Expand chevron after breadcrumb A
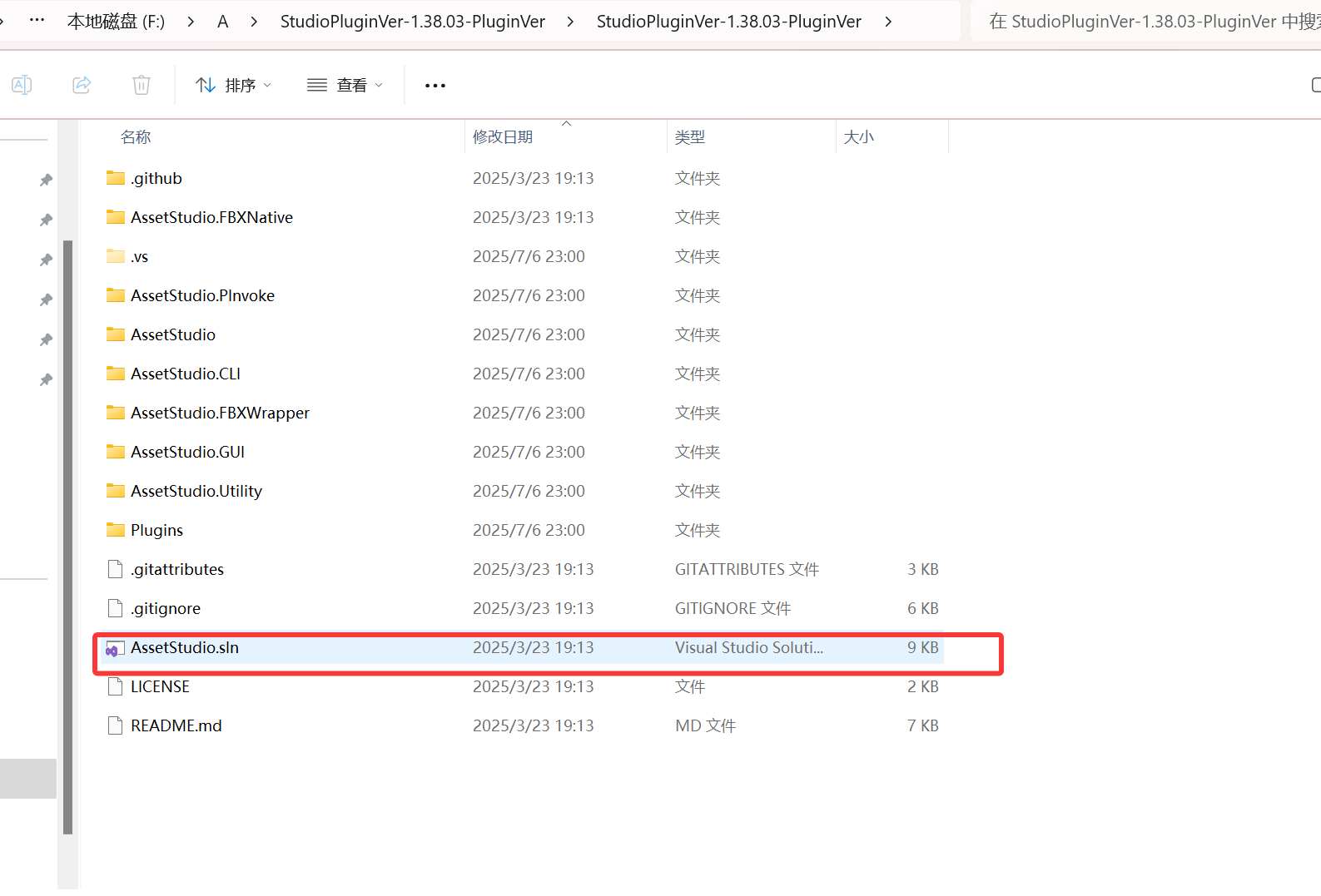 pos(254,22)
